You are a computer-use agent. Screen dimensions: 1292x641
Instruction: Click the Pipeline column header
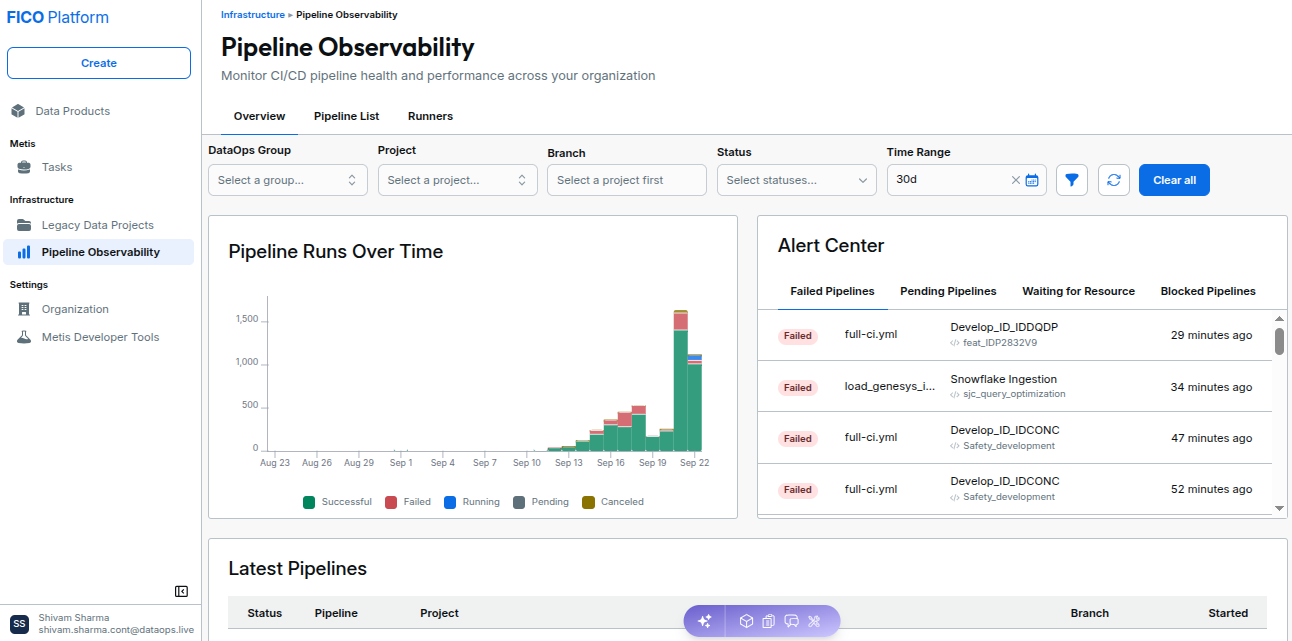(x=336, y=613)
